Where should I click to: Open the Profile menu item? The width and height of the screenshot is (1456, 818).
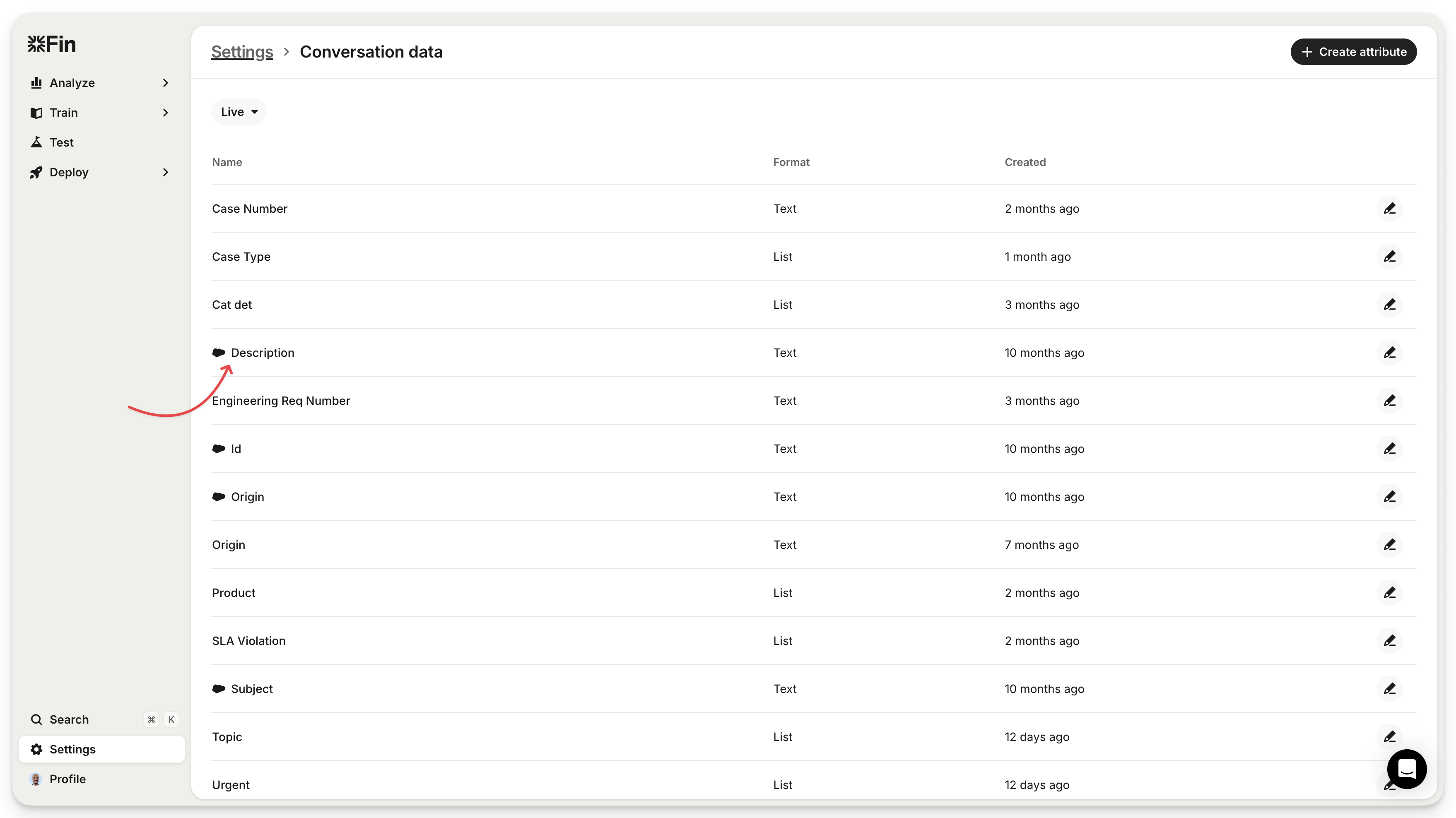pyautogui.click(x=67, y=779)
